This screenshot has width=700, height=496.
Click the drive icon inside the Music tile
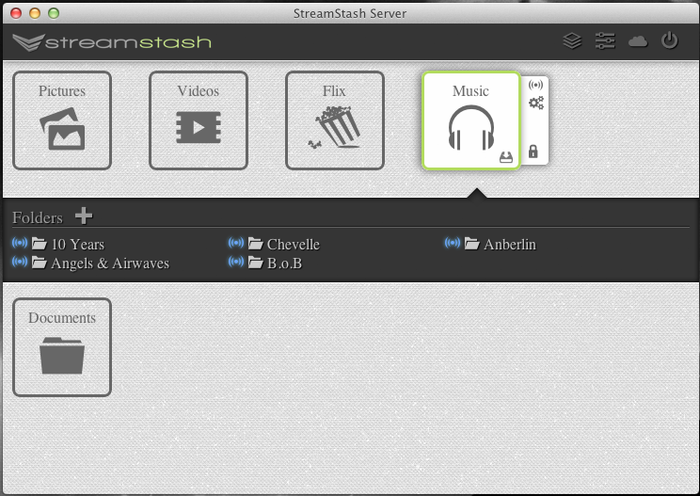[506, 157]
